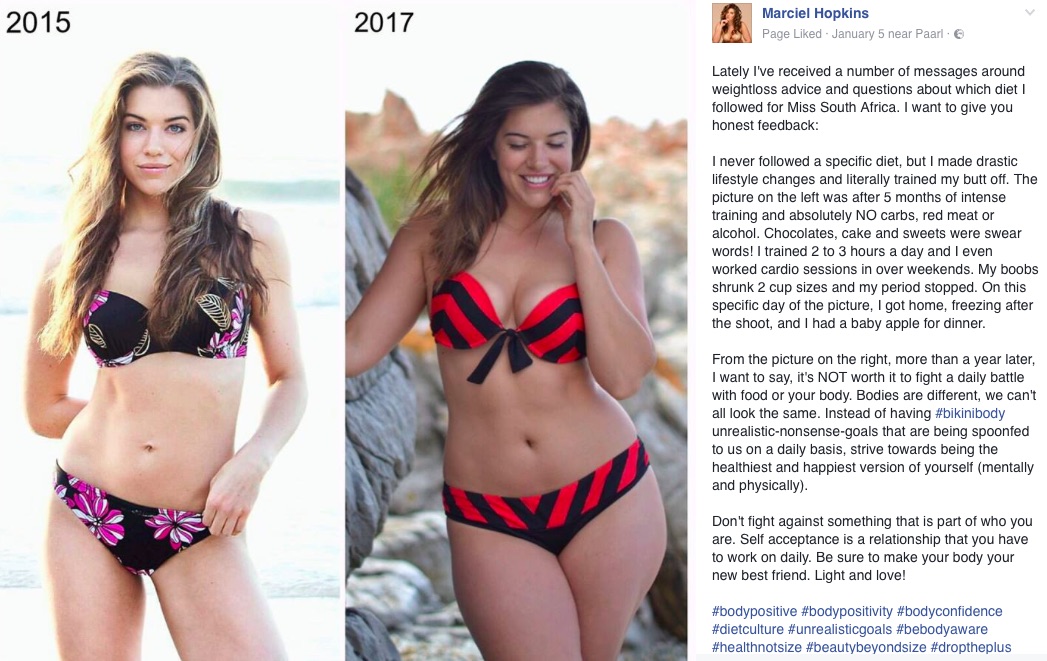View the 2015 photo with floral bikini
This screenshot has width=1047, height=661.
(x=170, y=330)
